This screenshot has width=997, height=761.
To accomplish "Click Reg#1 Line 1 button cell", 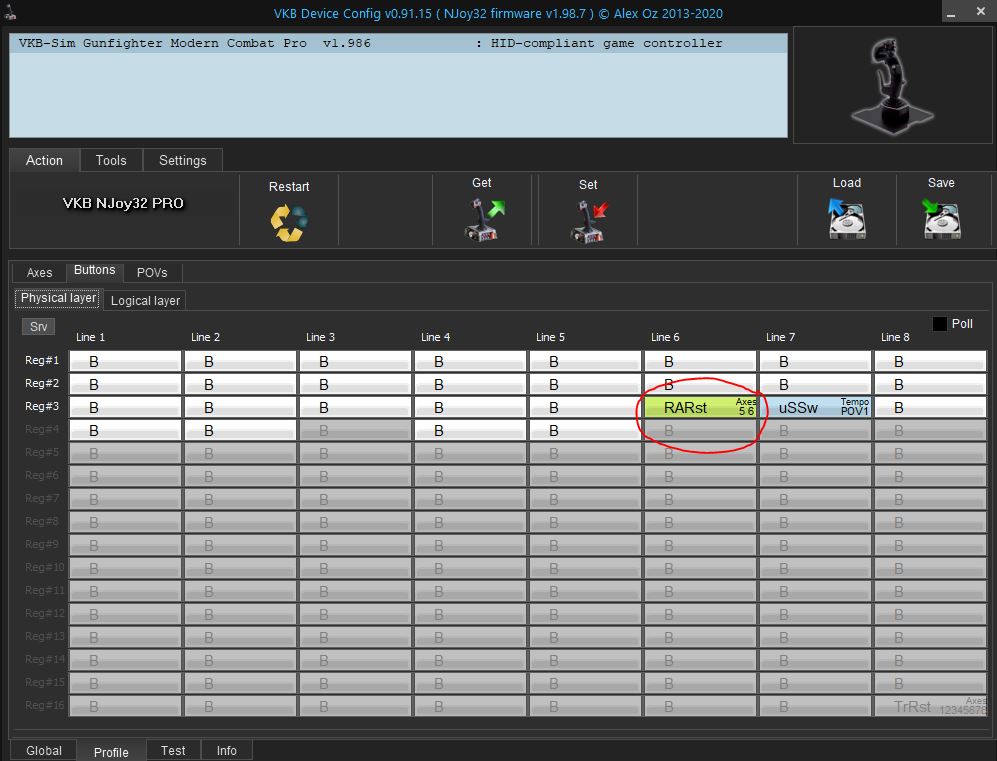I will click(125, 361).
